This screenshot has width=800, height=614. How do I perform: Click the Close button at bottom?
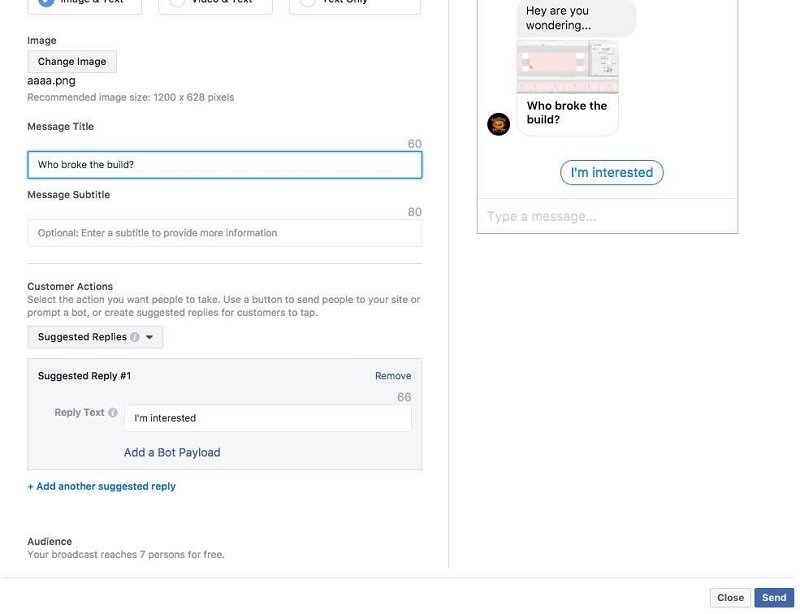click(730, 598)
